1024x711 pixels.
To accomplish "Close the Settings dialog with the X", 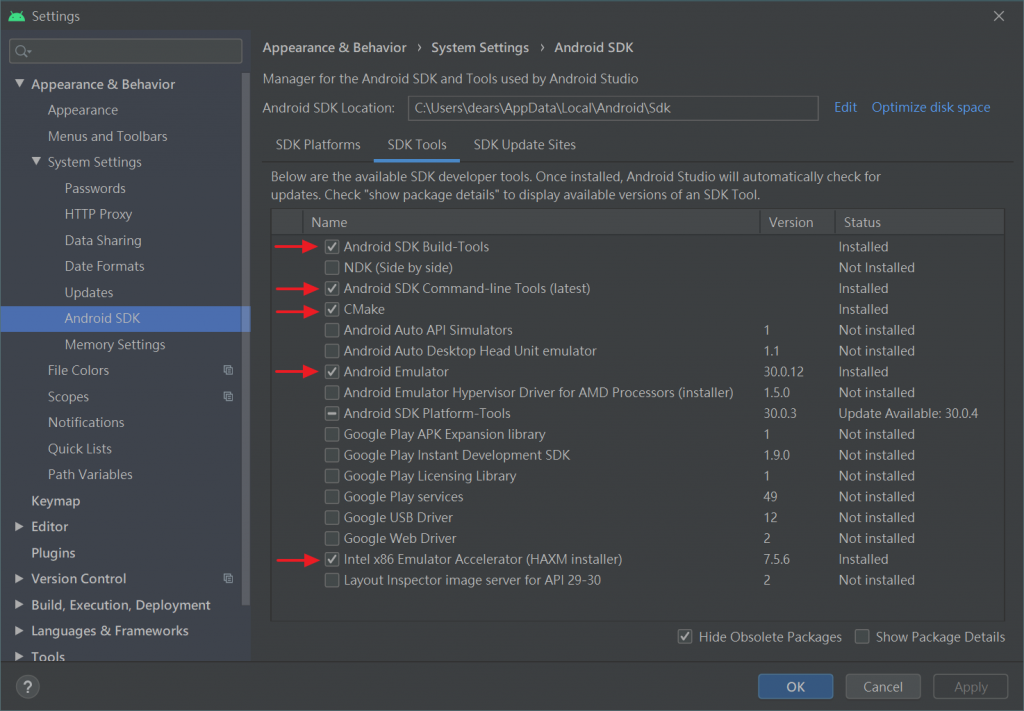I will click(999, 16).
